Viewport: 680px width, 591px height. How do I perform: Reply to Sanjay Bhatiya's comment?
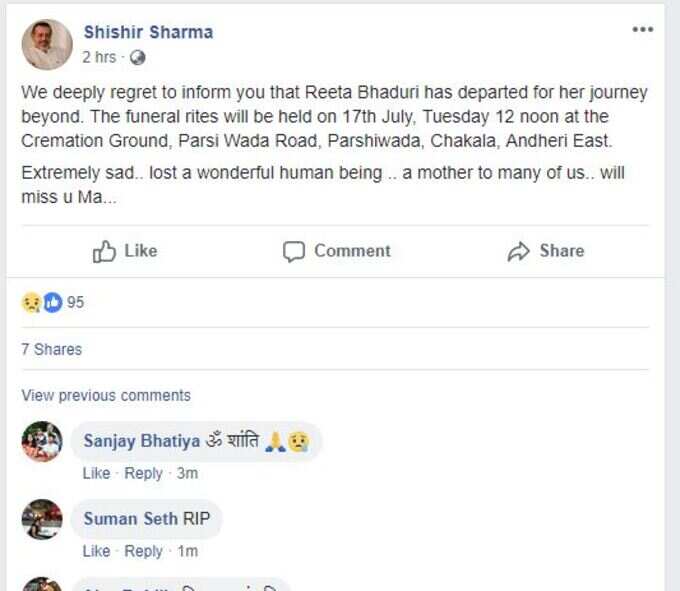click(144, 473)
